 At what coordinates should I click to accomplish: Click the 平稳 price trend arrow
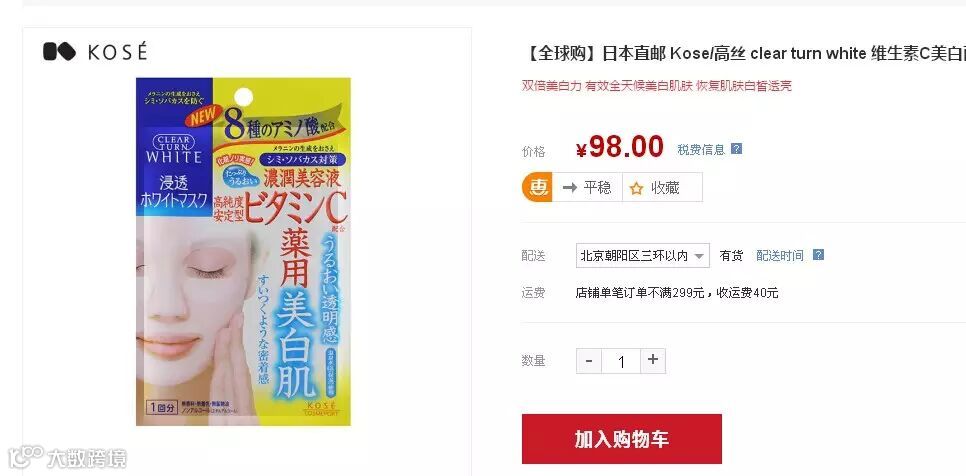pos(569,188)
